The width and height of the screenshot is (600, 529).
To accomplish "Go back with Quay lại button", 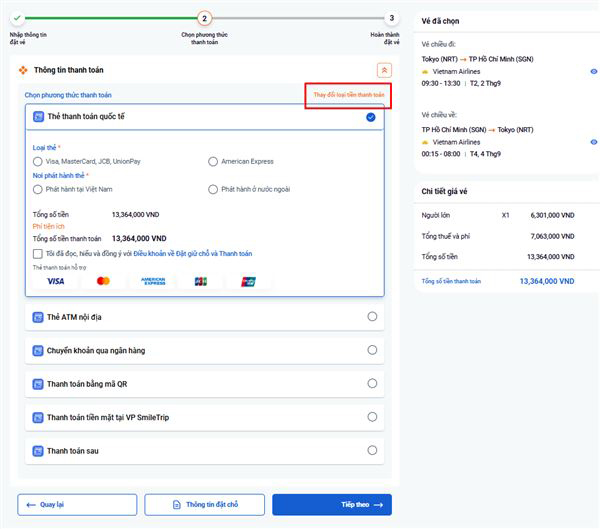I will (x=77, y=505).
